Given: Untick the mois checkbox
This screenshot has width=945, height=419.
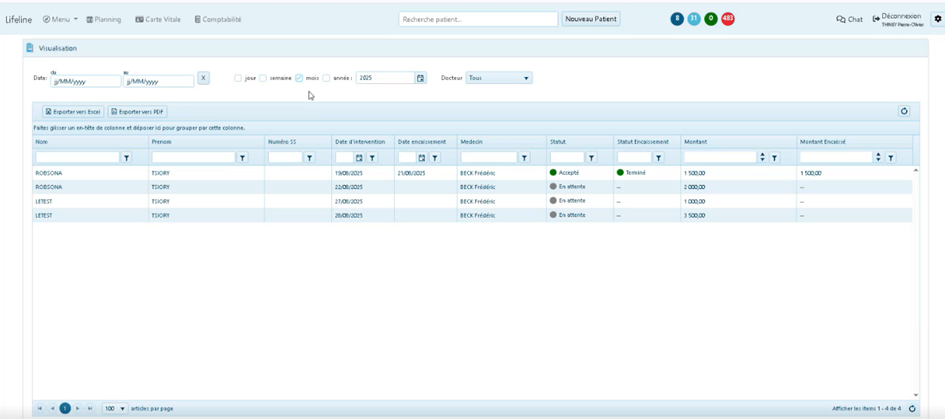Looking at the screenshot, I should click(299, 78).
